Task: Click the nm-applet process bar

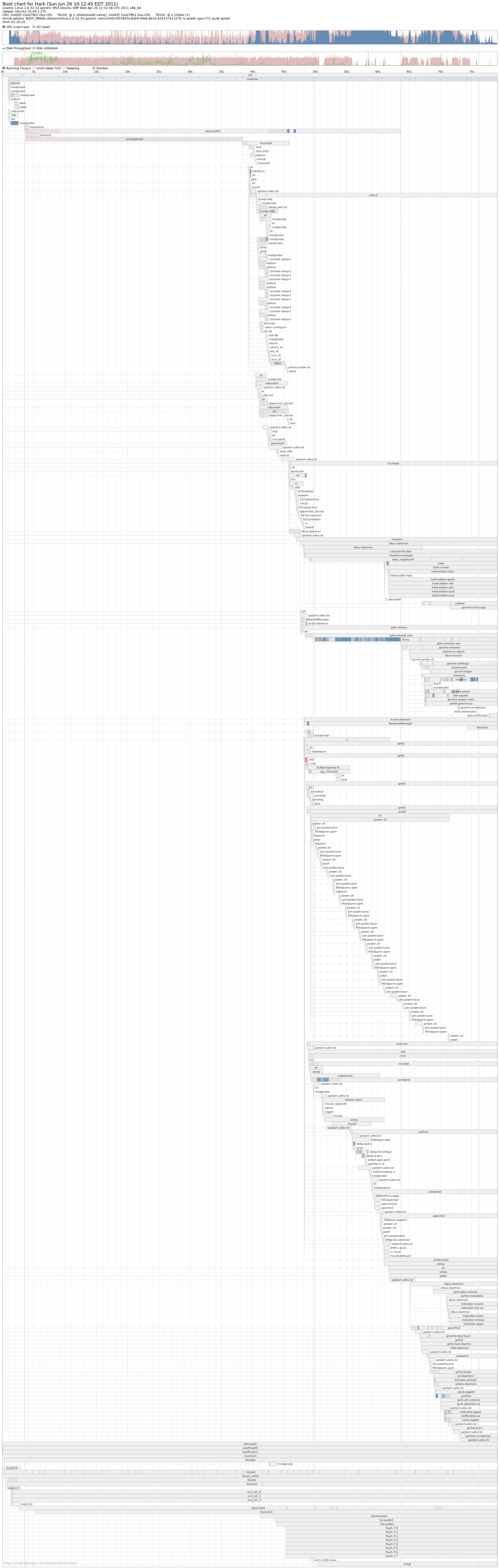Action: (460, 695)
